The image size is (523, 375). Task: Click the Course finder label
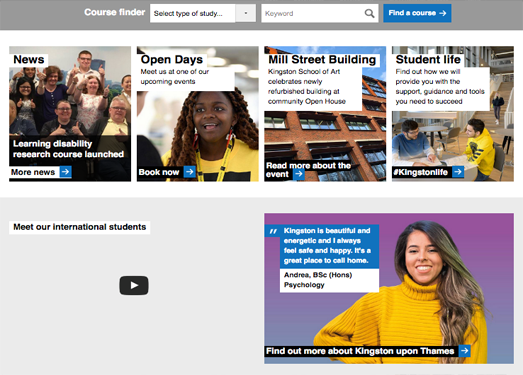pyautogui.click(x=114, y=12)
